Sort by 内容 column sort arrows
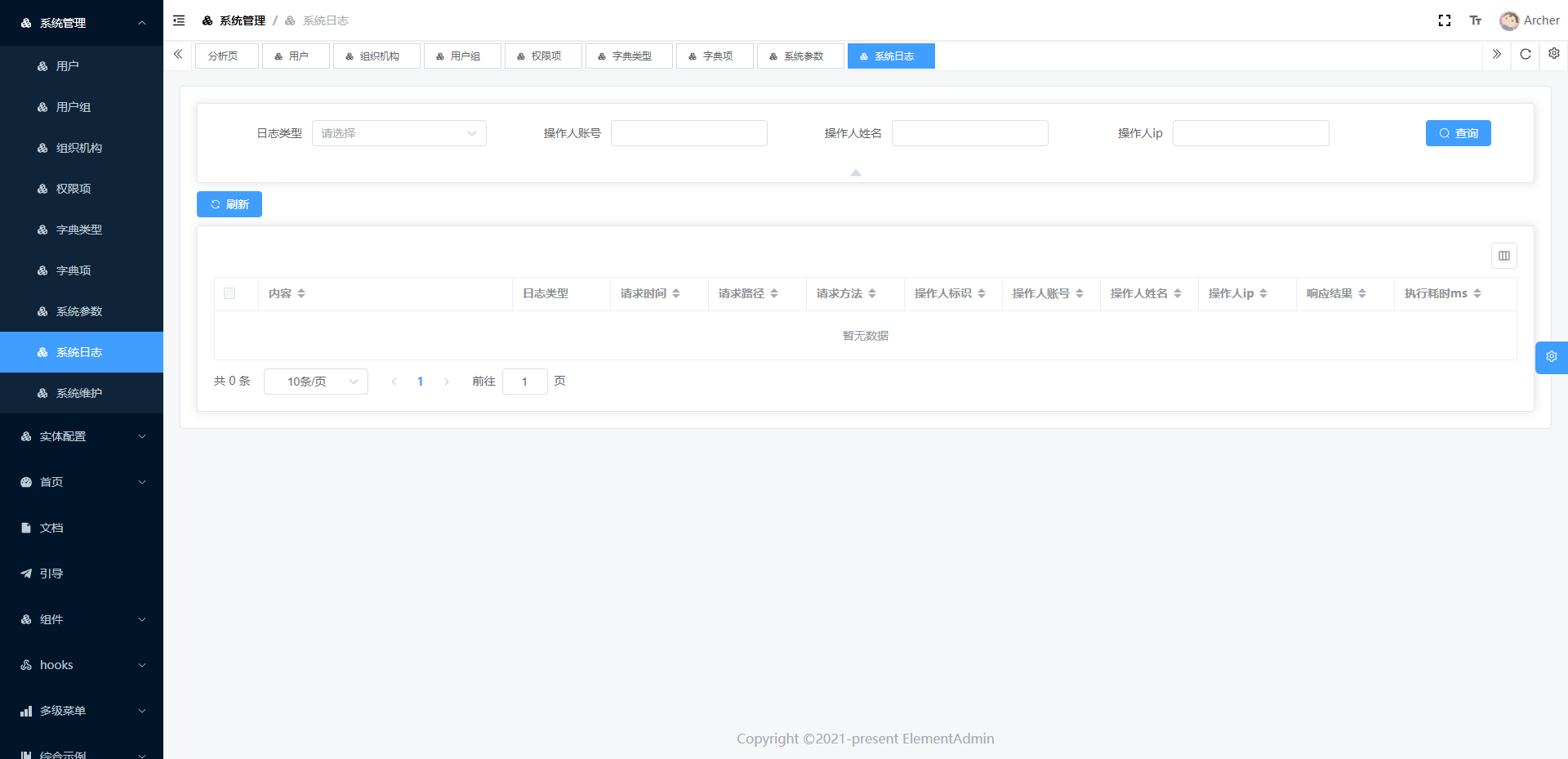Screen dimensions: 1568x759 (x=301, y=293)
